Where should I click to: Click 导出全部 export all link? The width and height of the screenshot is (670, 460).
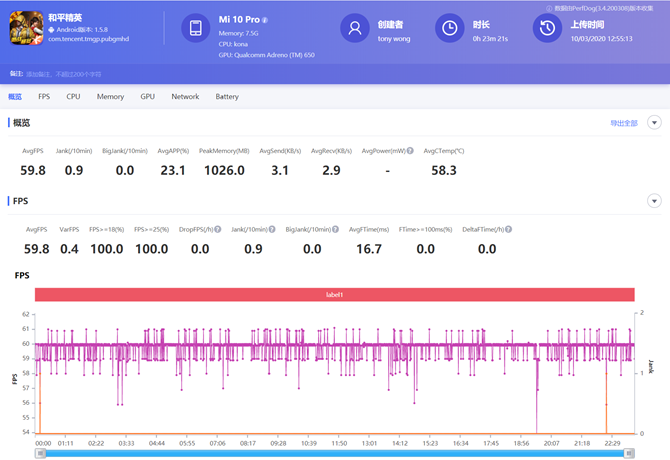click(623, 123)
